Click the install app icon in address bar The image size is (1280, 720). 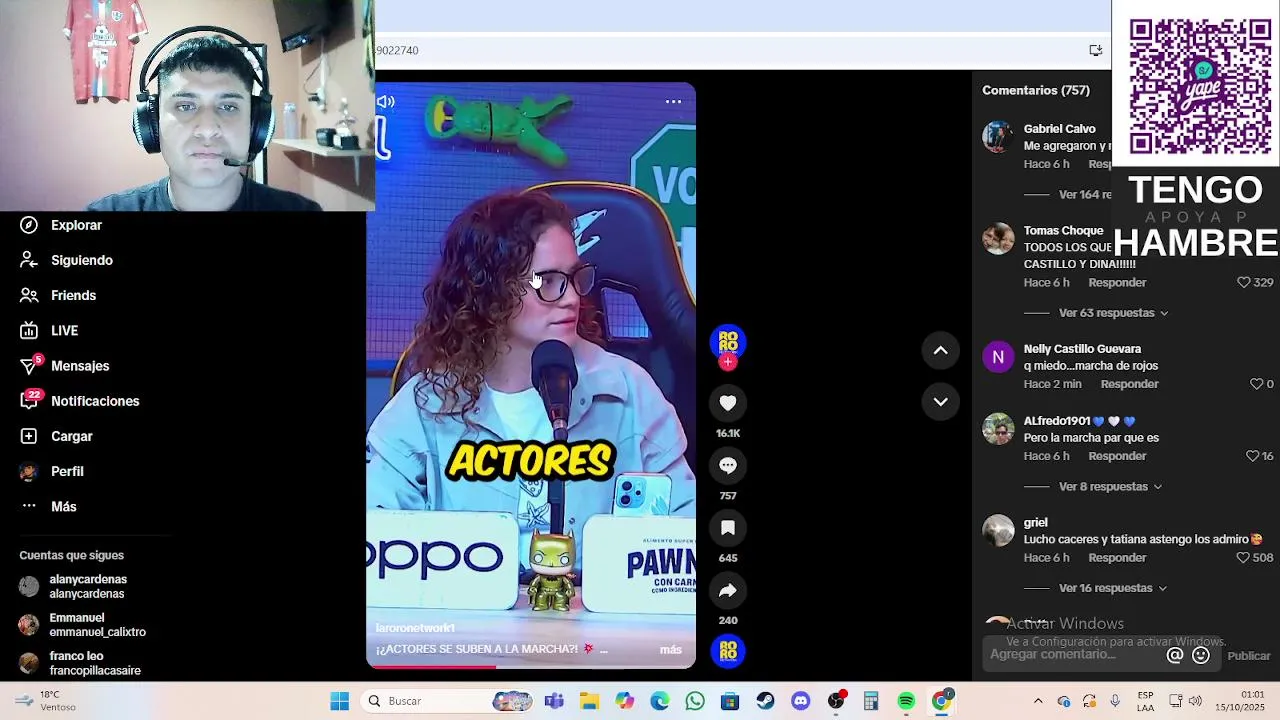pyautogui.click(x=1096, y=50)
